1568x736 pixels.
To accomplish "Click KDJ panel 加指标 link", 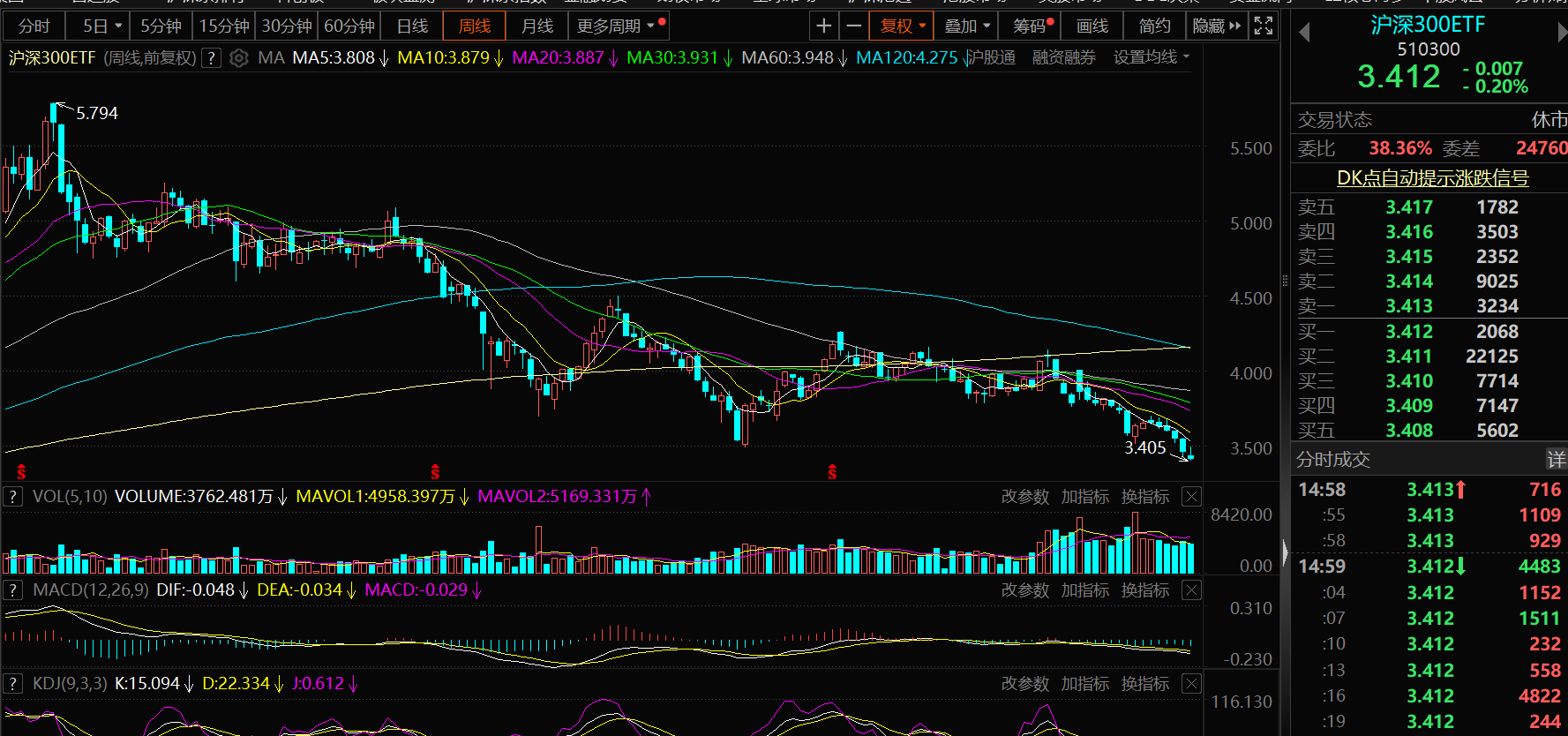I will (1085, 683).
